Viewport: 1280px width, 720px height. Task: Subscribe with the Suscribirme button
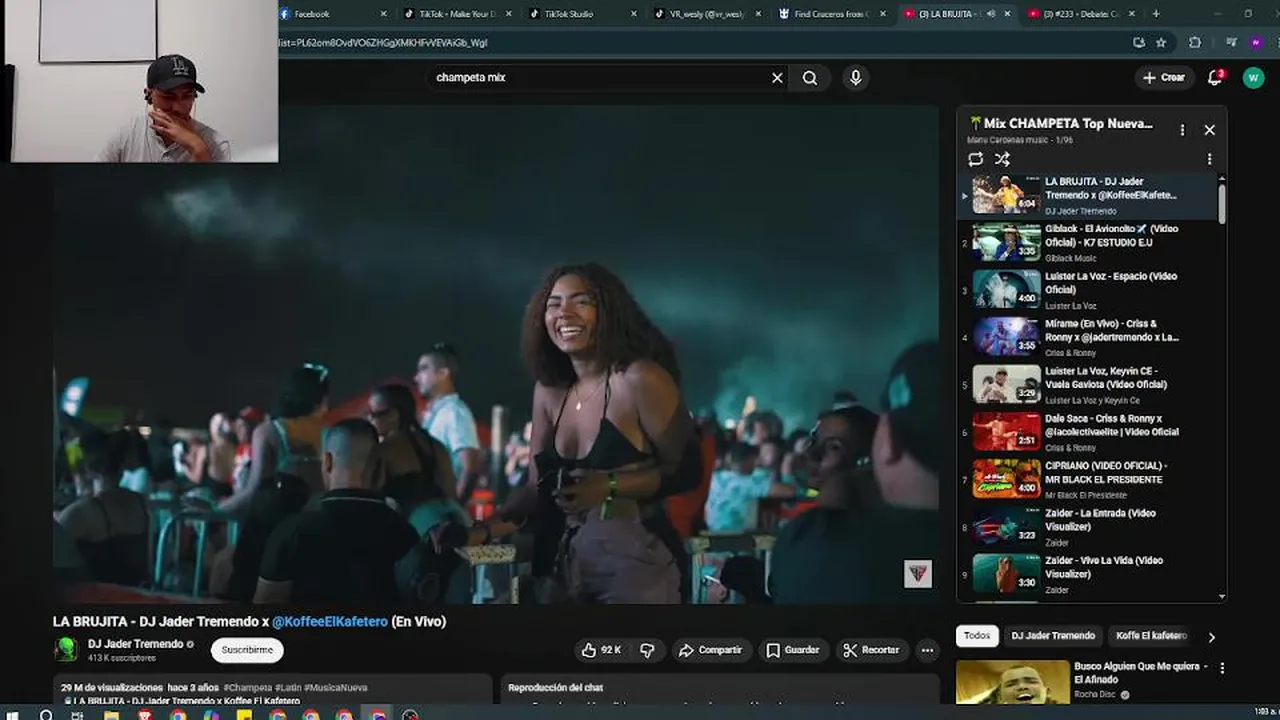click(x=247, y=650)
